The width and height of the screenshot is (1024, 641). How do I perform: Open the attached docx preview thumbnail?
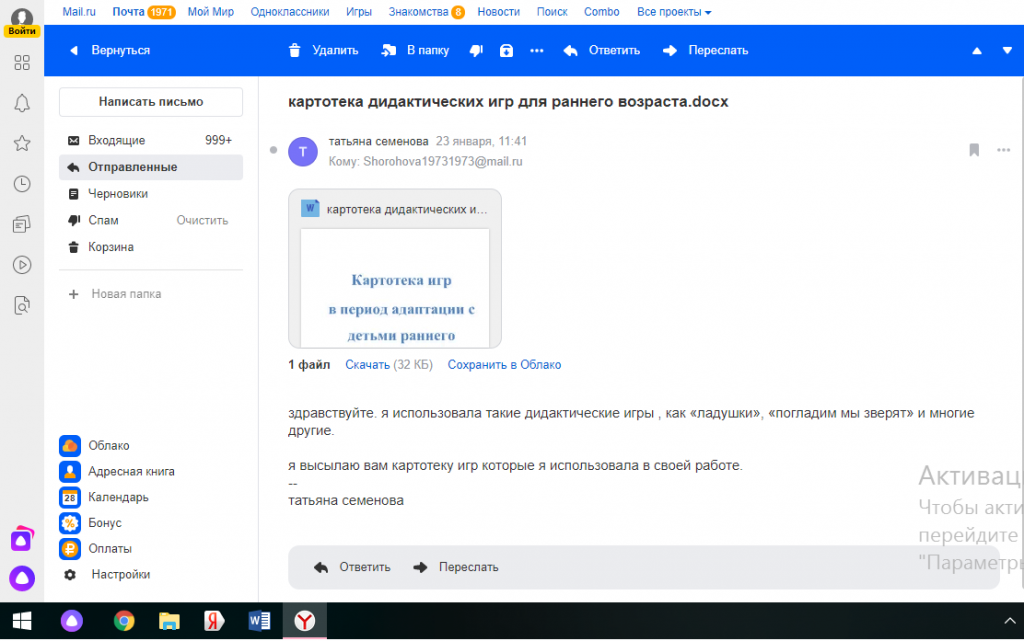[394, 285]
